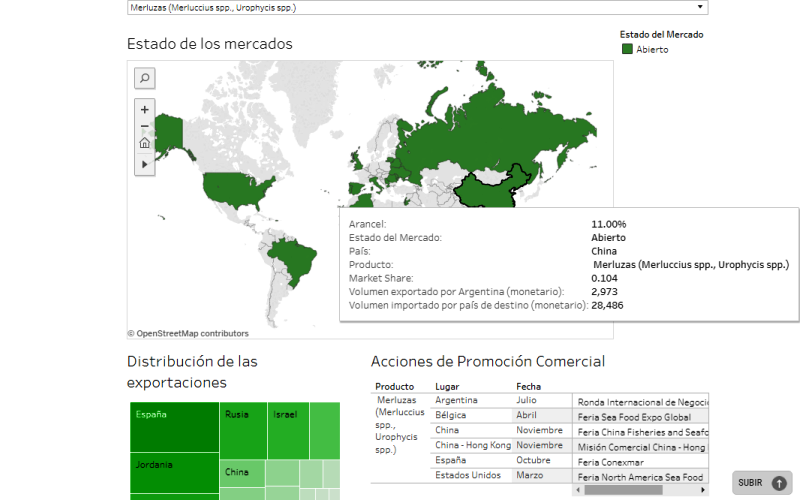Select the Rusia treemap tile
The height and width of the screenshot is (500, 800).
(x=243, y=430)
